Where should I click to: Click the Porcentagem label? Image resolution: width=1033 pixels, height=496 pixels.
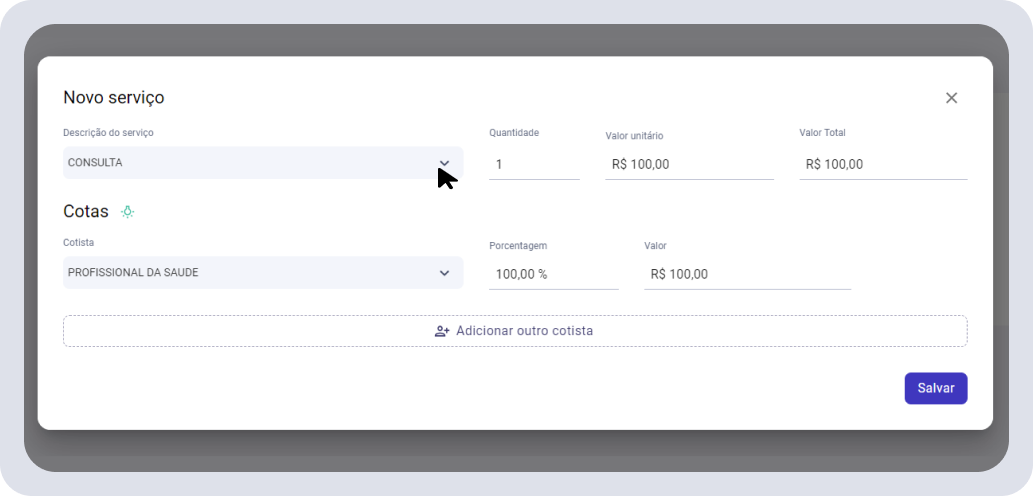[518, 246]
